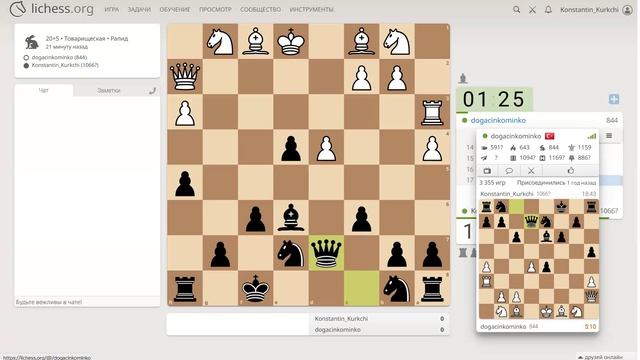Click move number 17 in move list
This screenshot has width=640, height=360.
470,180
